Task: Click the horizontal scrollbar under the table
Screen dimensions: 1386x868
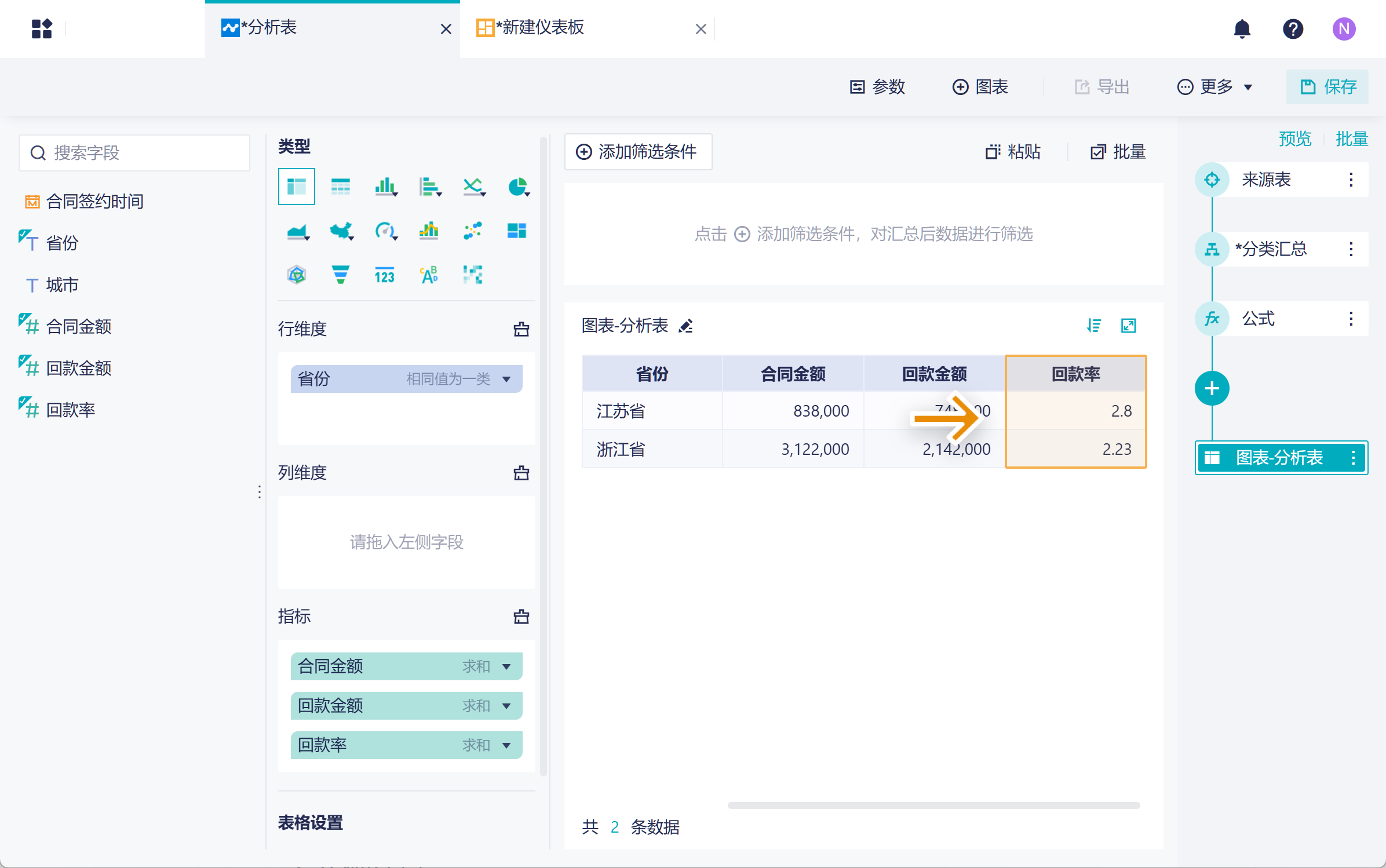Action: (933, 805)
